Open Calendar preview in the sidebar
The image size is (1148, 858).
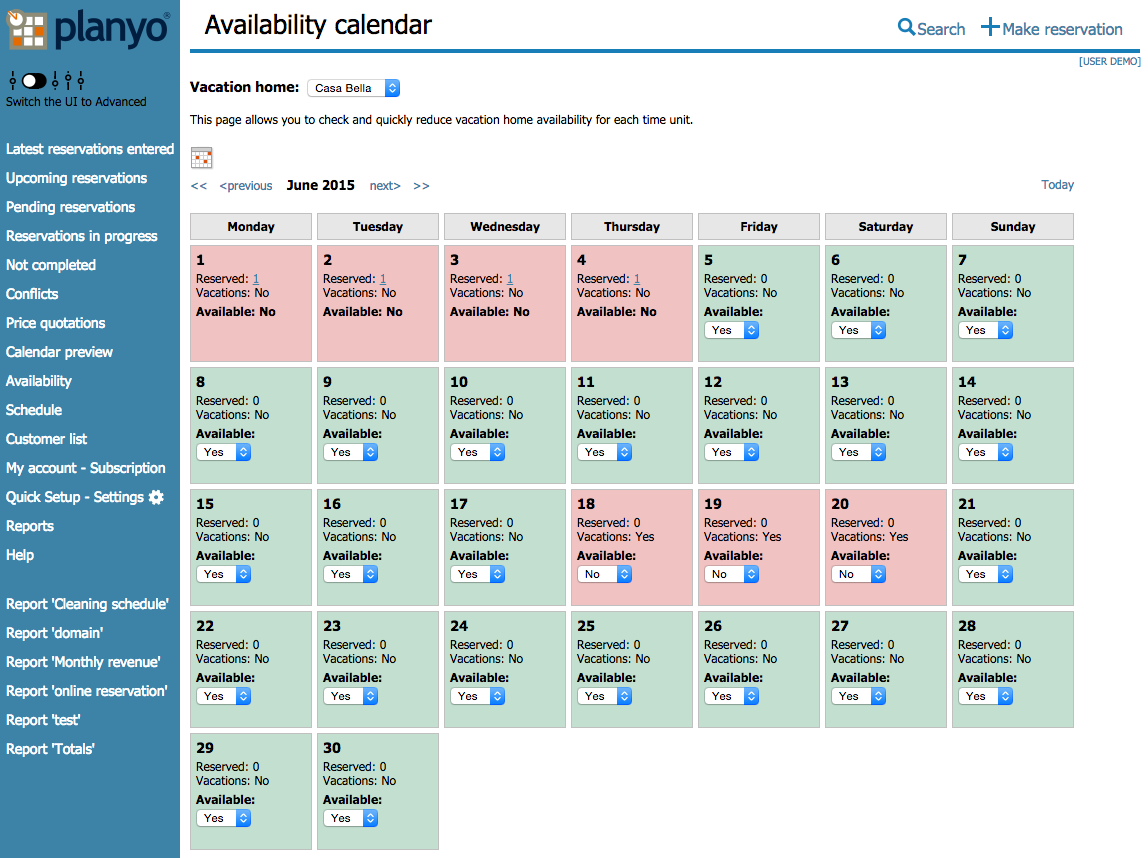point(59,352)
